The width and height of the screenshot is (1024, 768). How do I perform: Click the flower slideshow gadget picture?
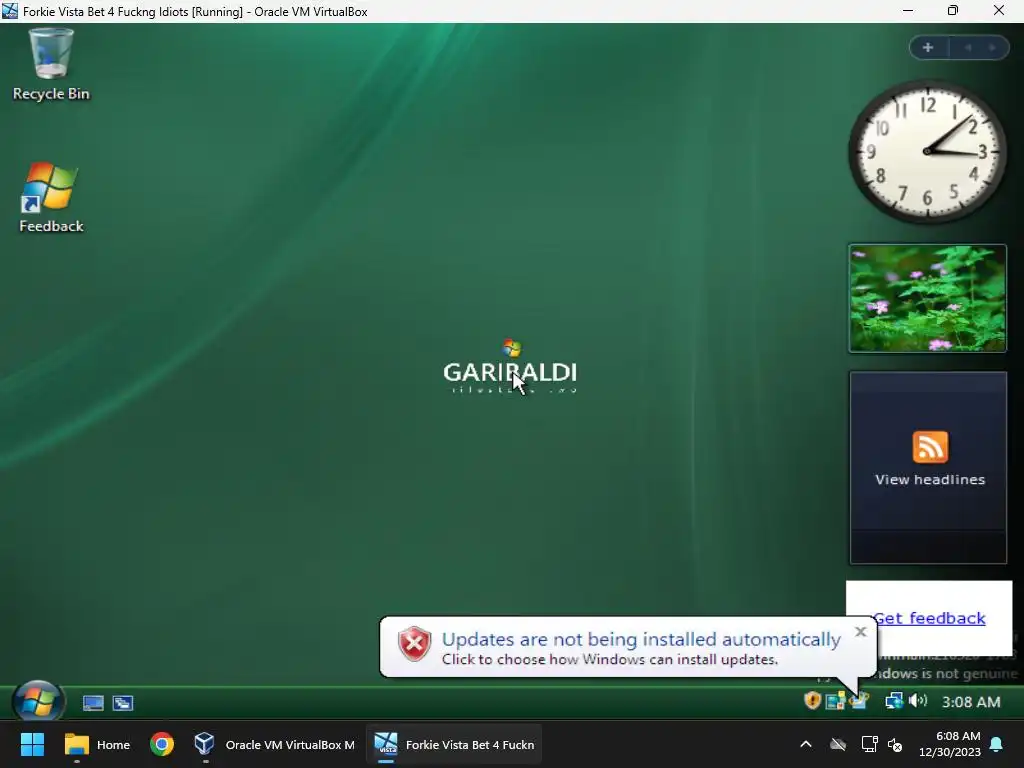[927, 298]
